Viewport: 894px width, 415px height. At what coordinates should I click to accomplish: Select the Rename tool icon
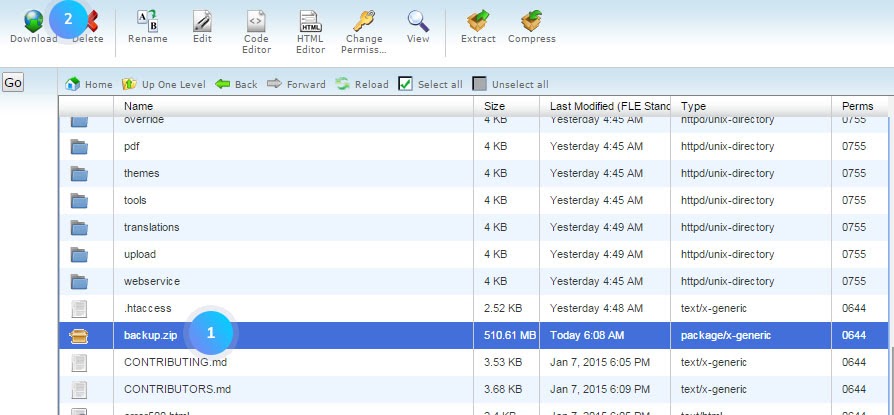click(146, 21)
